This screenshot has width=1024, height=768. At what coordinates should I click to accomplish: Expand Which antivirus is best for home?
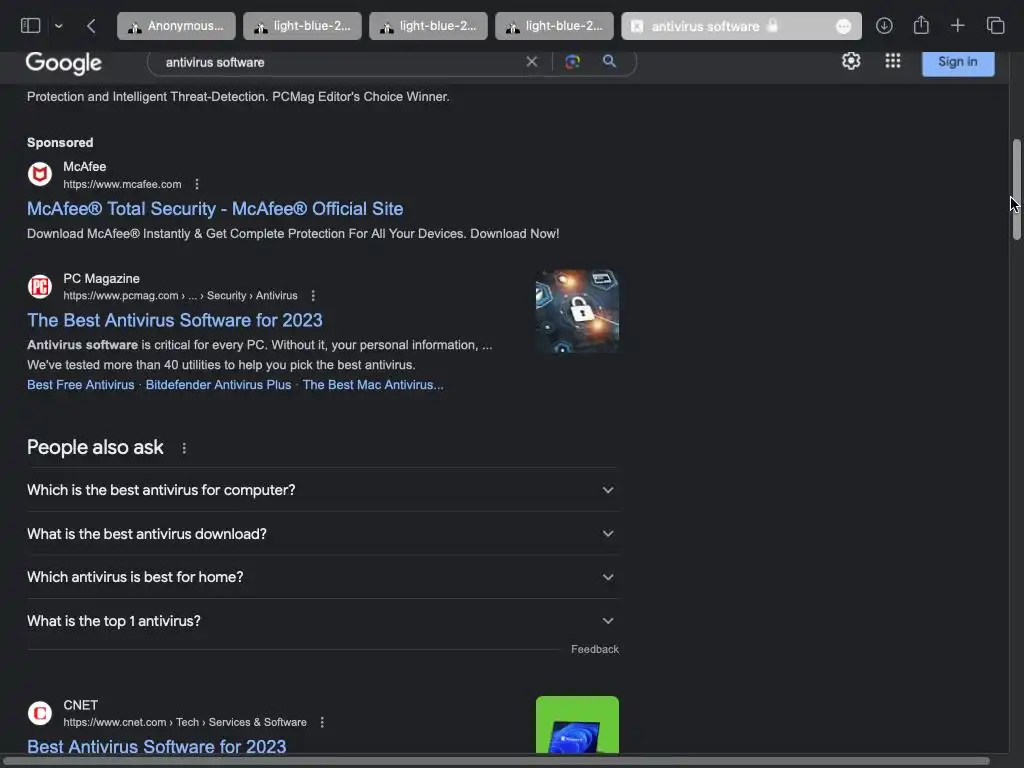pos(323,577)
